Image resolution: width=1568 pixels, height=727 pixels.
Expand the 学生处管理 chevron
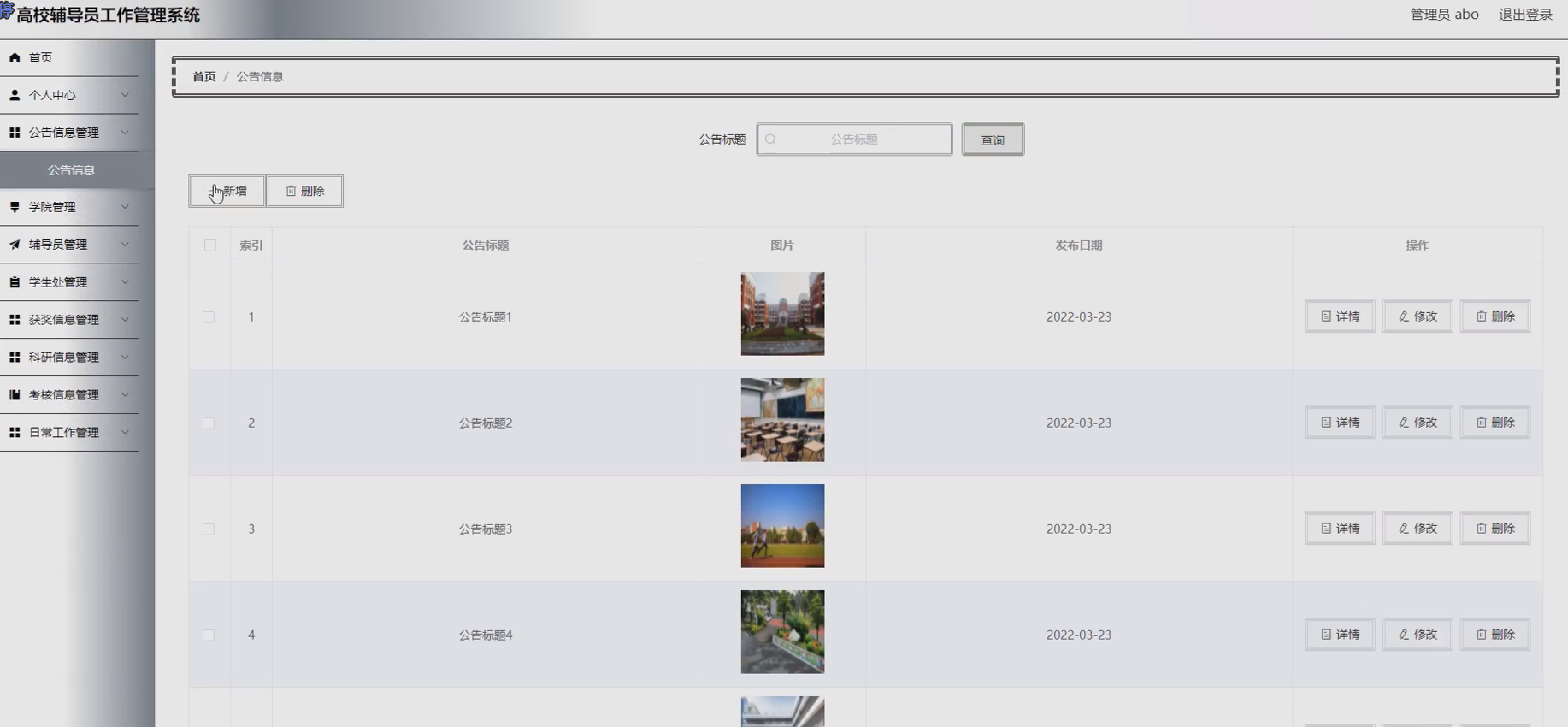pos(125,282)
